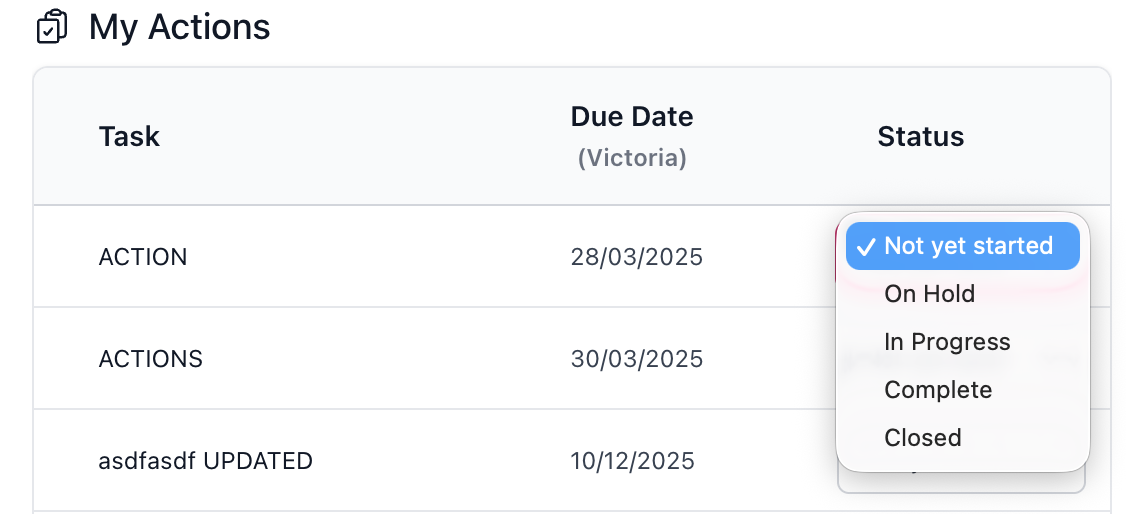
Task: Click the Status column header
Action: [920, 136]
